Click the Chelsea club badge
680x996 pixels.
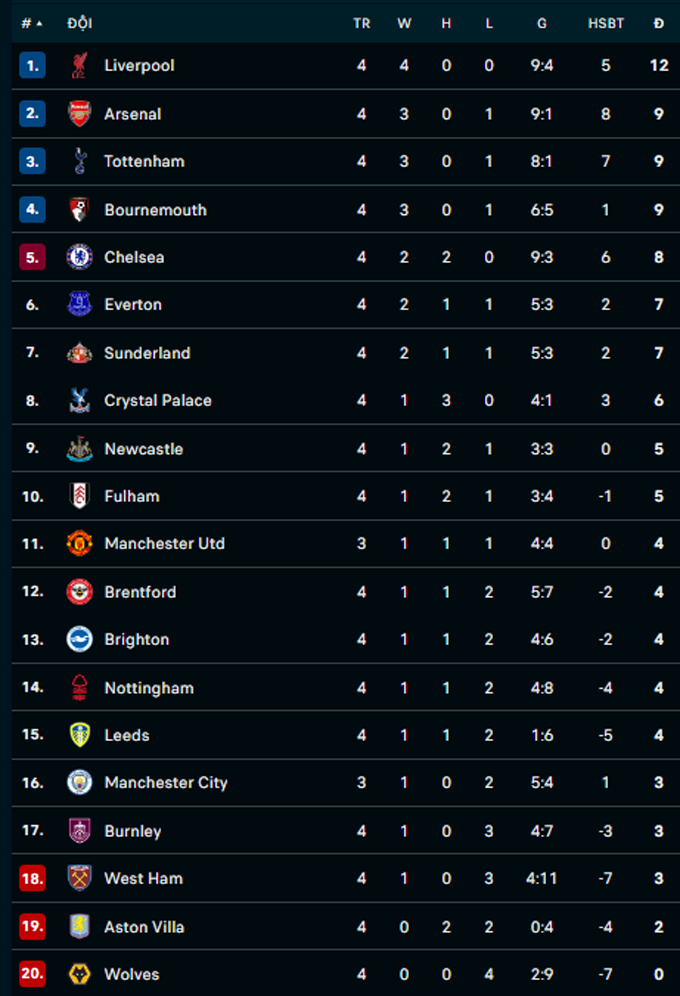pyautogui.click(x=79, y=257)
